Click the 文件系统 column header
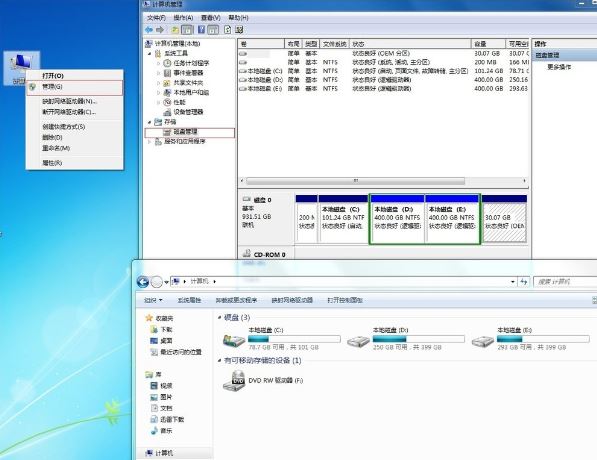The image size is (597, 460). pyautogui.click(x=335, y=44)
